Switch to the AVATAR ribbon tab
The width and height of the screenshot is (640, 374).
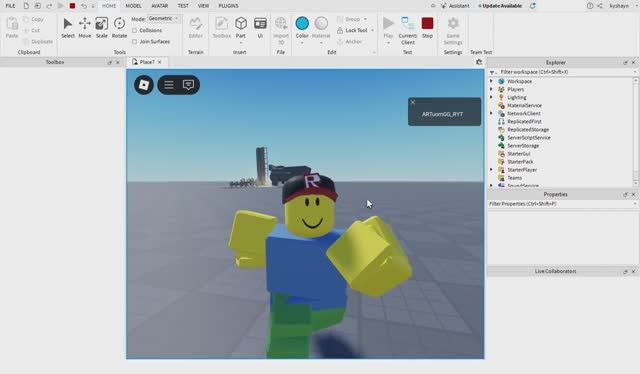pyautogui.click(x=160, y=6)
